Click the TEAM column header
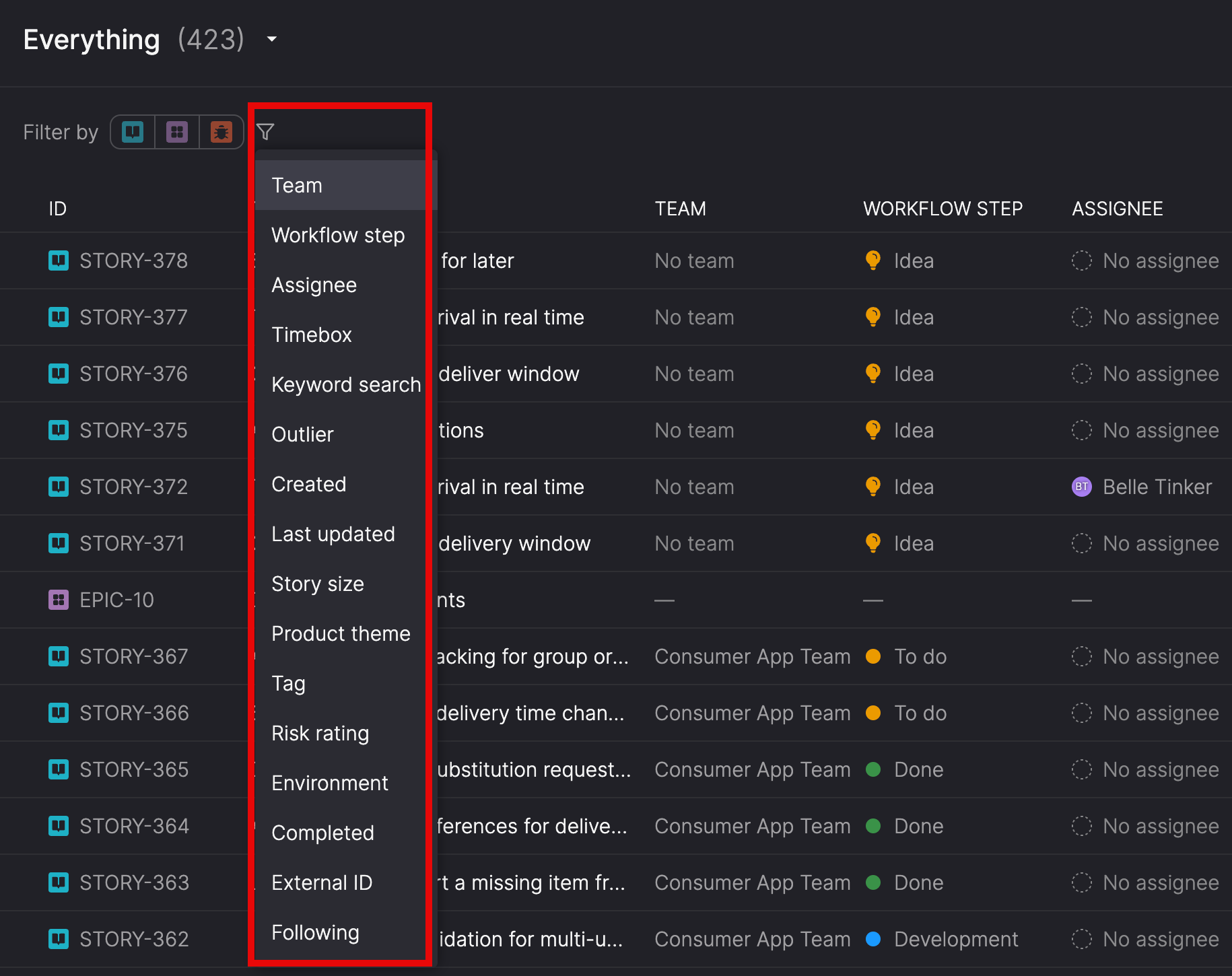Viewport: 1232px width, 976px height. [x=680, y=209]
